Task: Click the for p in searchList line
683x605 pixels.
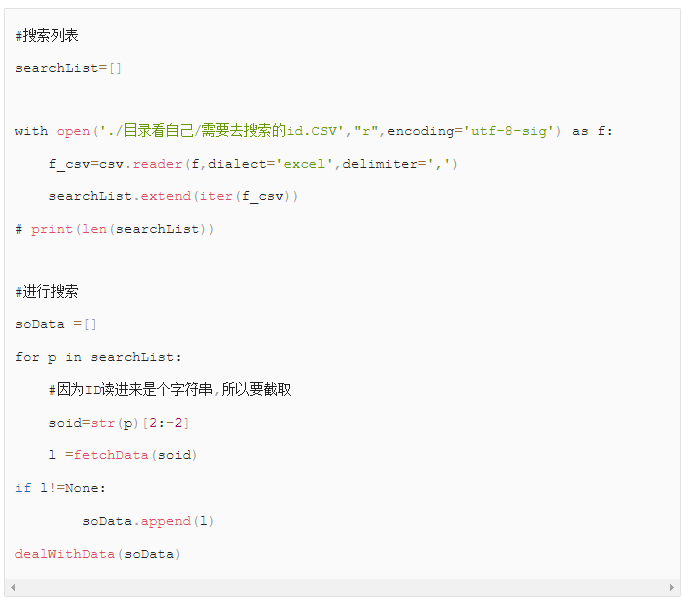Action: tap(98, 358)
